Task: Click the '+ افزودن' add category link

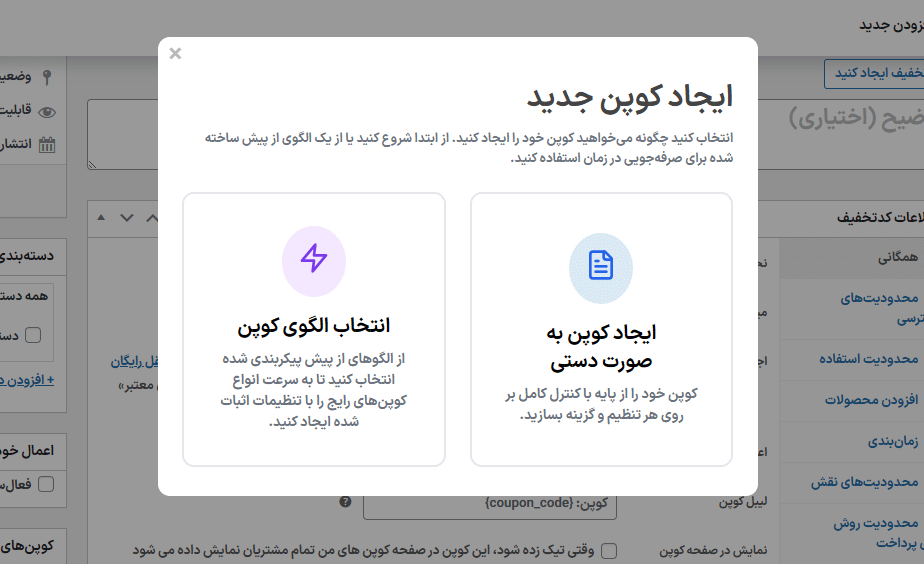Action: [x=27, y=380]
